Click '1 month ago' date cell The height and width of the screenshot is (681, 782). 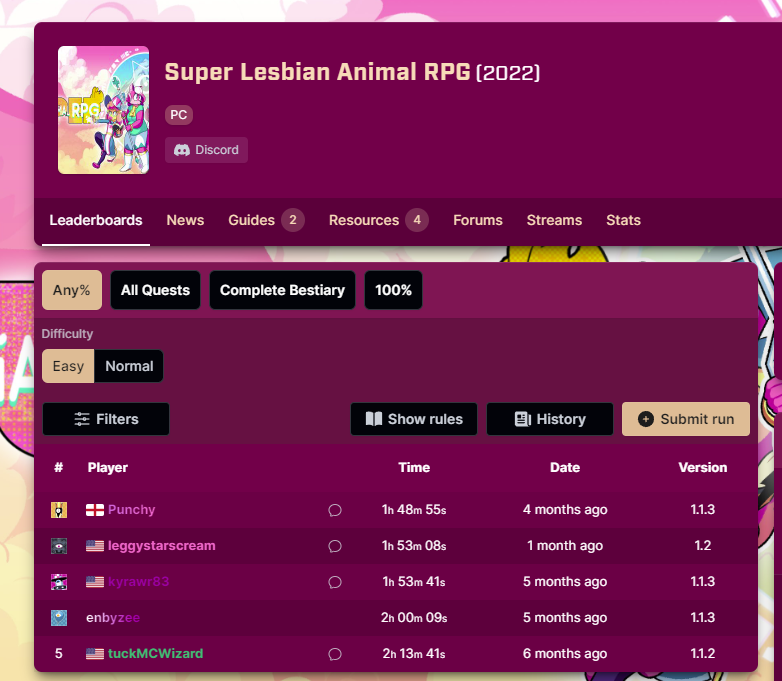click(x=565, y=546)
